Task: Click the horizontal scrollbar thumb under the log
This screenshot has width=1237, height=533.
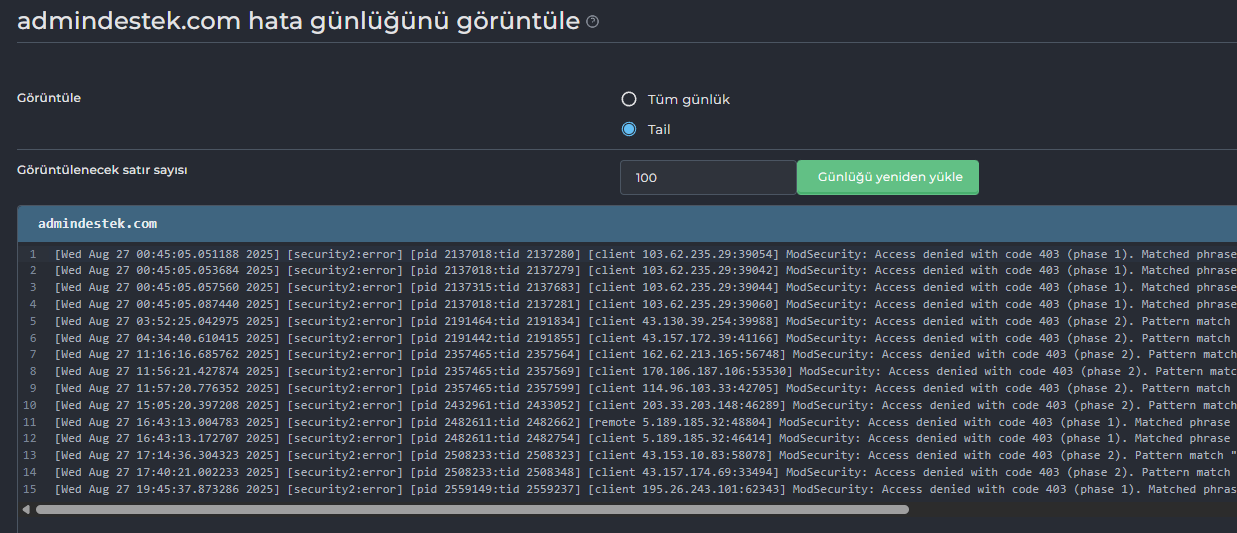Action: 472,509
